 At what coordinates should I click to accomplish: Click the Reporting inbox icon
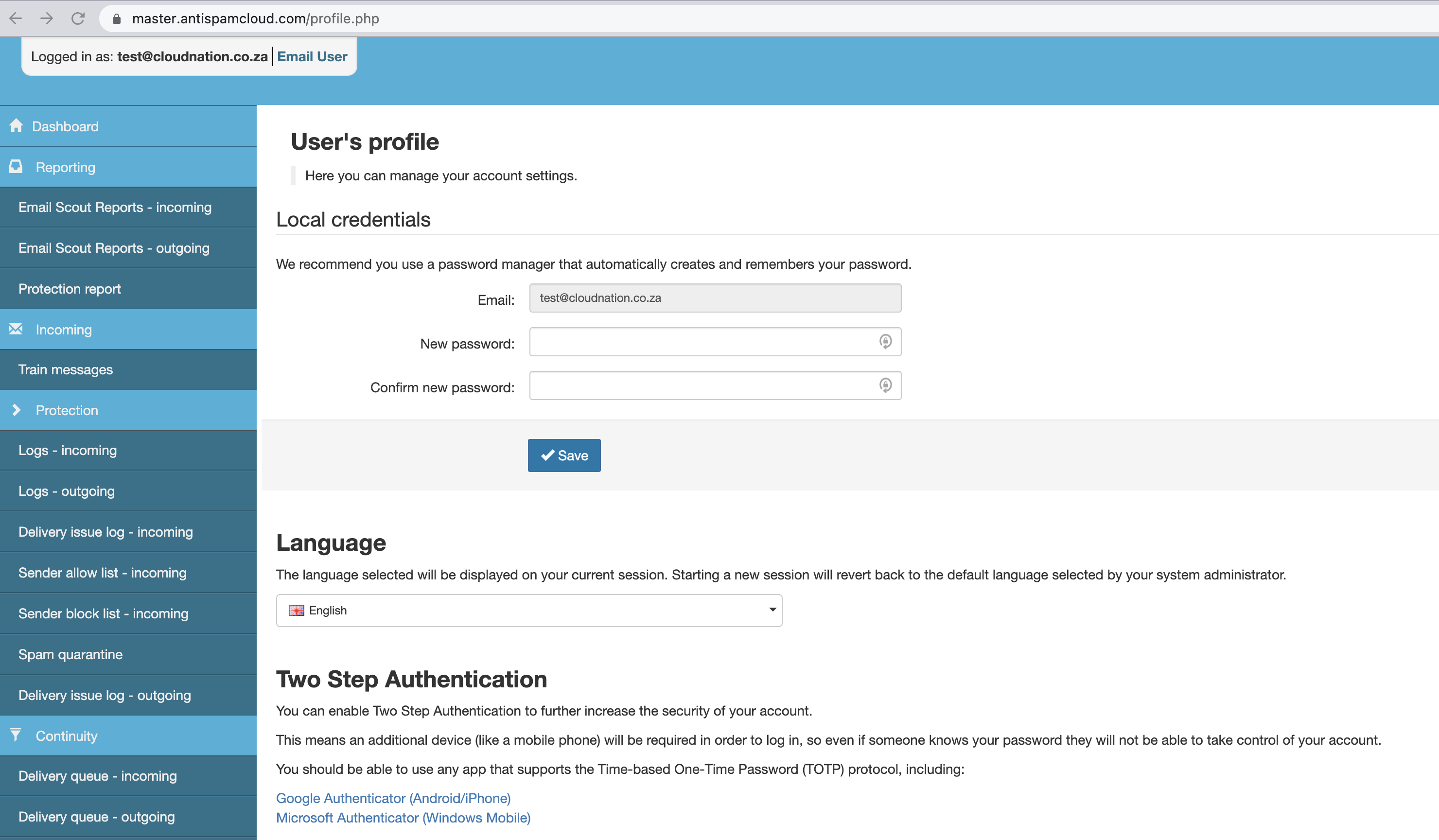16,167
